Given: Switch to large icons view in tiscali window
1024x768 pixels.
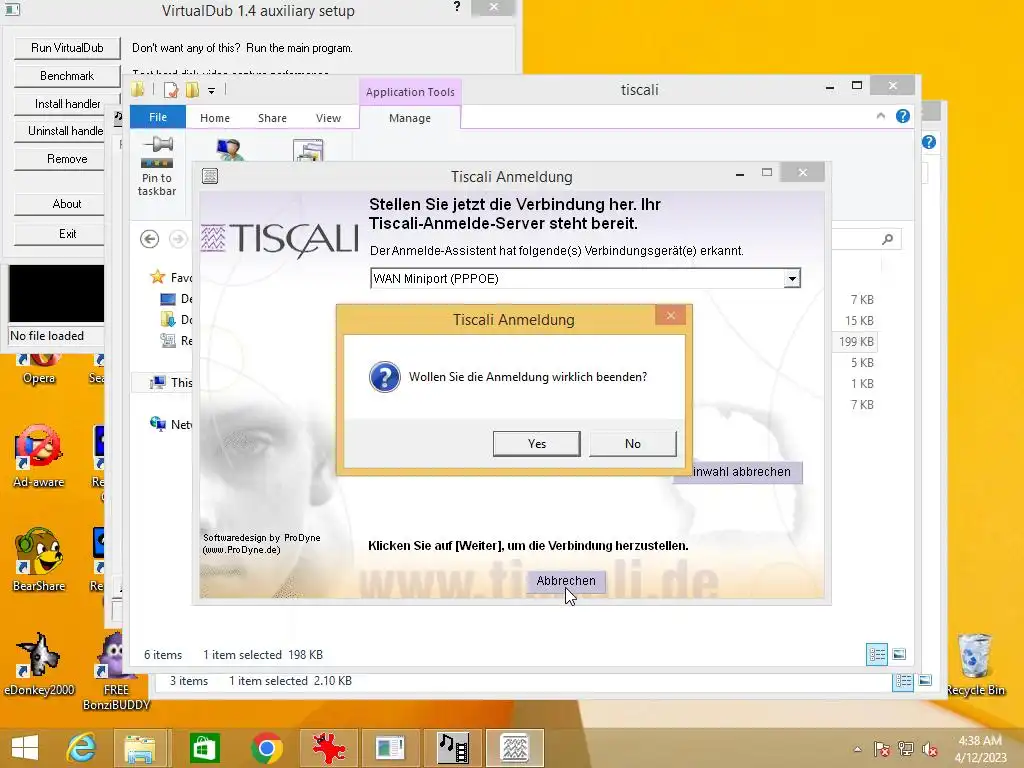Looking at the screenshot, I should click(x=899, y=654).
